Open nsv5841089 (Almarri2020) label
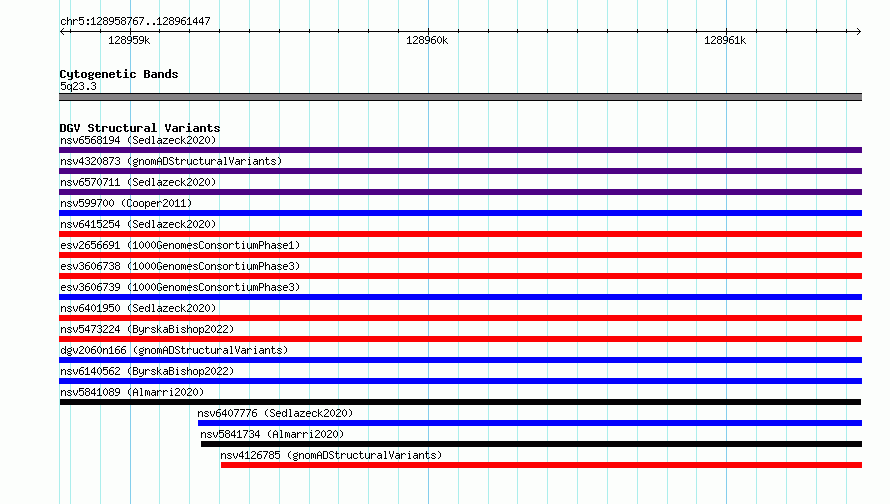Viewport: 890px width, 504px height. 132,392
